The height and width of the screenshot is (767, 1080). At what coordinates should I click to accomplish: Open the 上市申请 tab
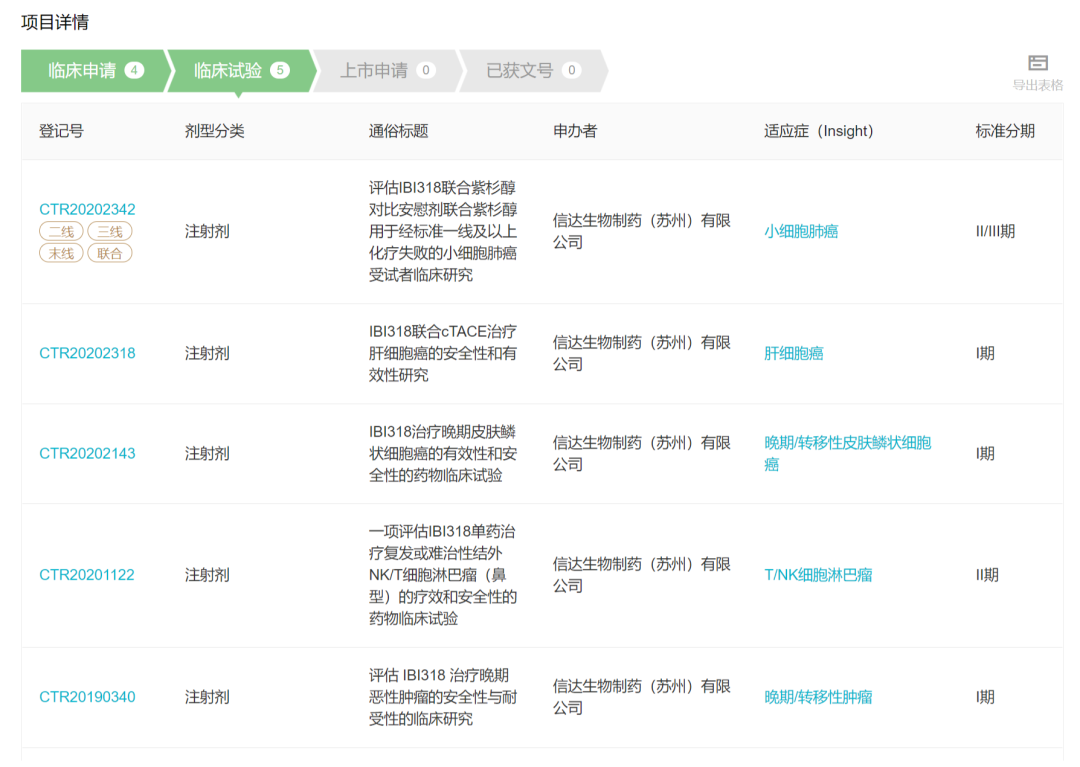click(x=386, y=70)
